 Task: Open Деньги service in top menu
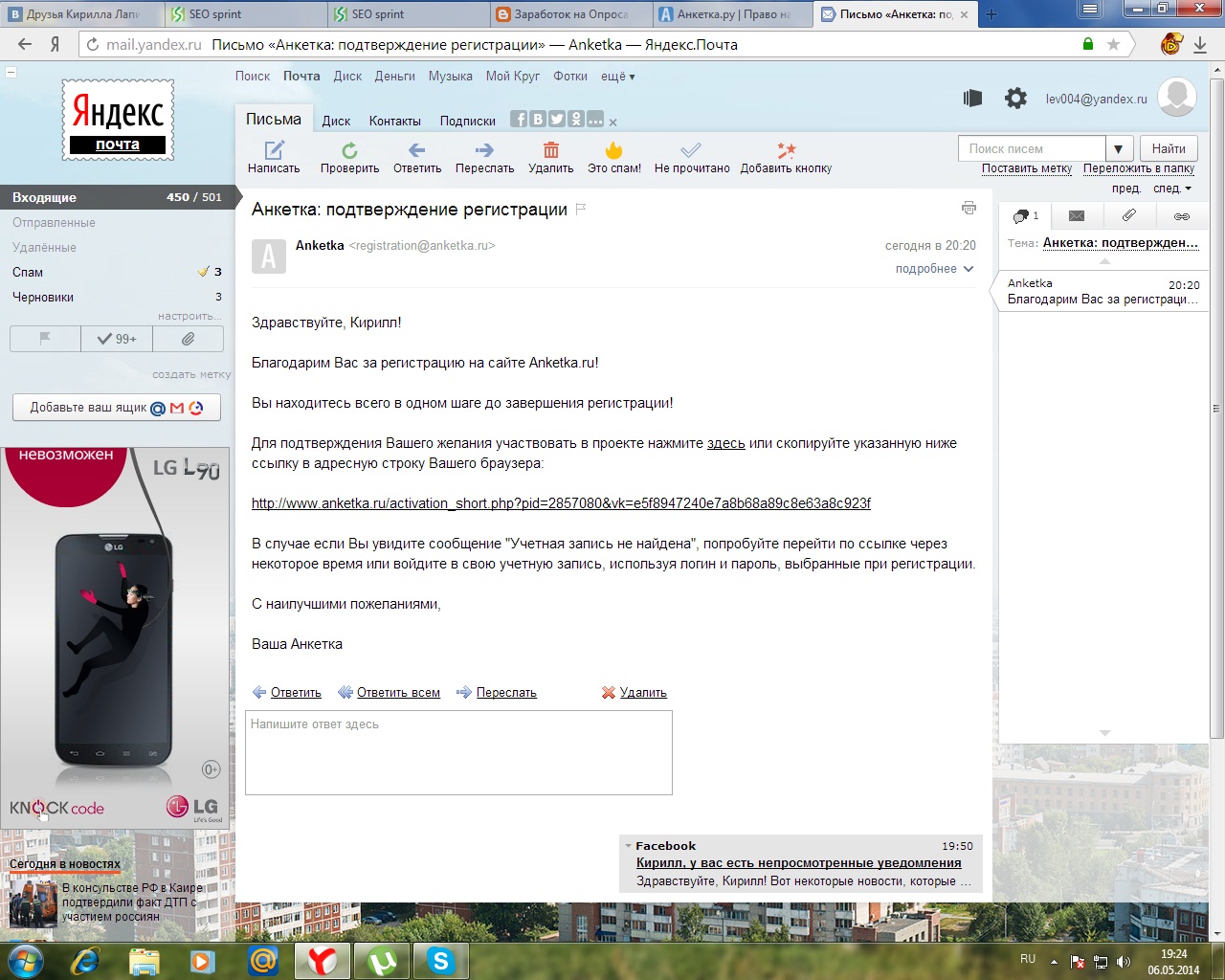coord(395,77)
